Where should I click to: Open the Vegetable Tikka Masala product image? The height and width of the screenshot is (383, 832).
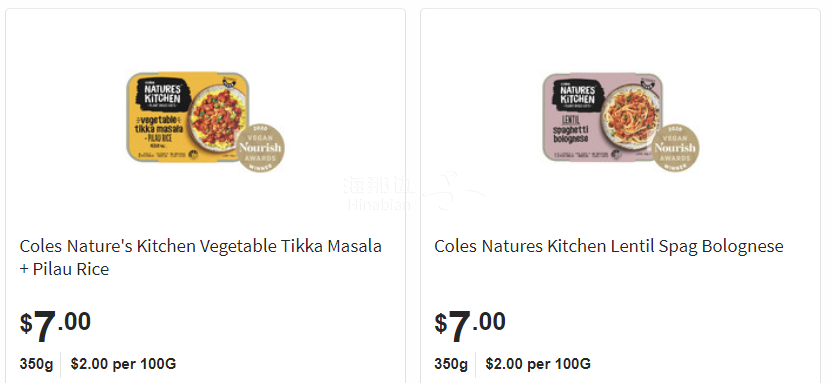205,123
